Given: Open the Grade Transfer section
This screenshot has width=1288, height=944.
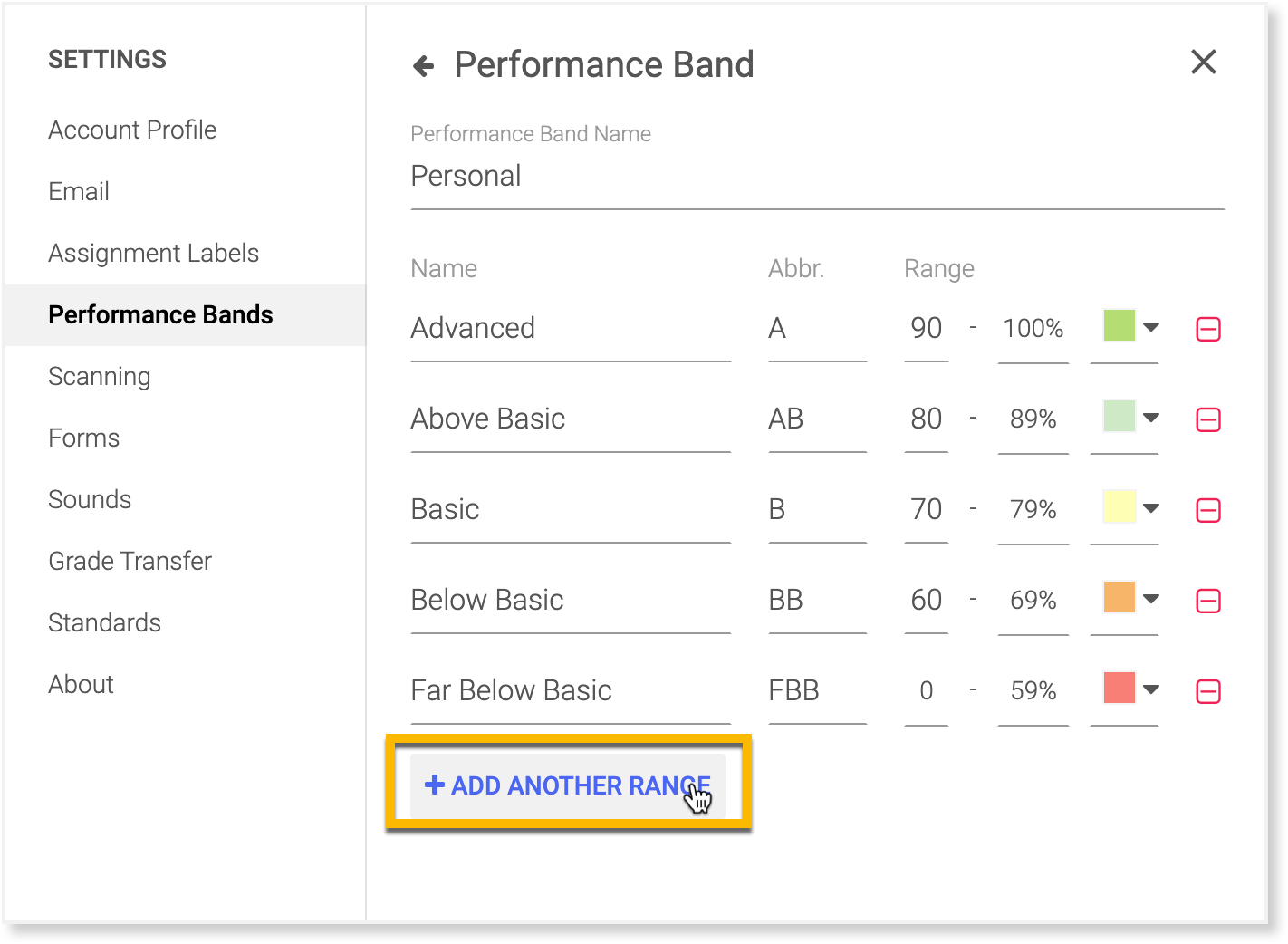Looking at the screenshot, I should [x=130, y=562].
